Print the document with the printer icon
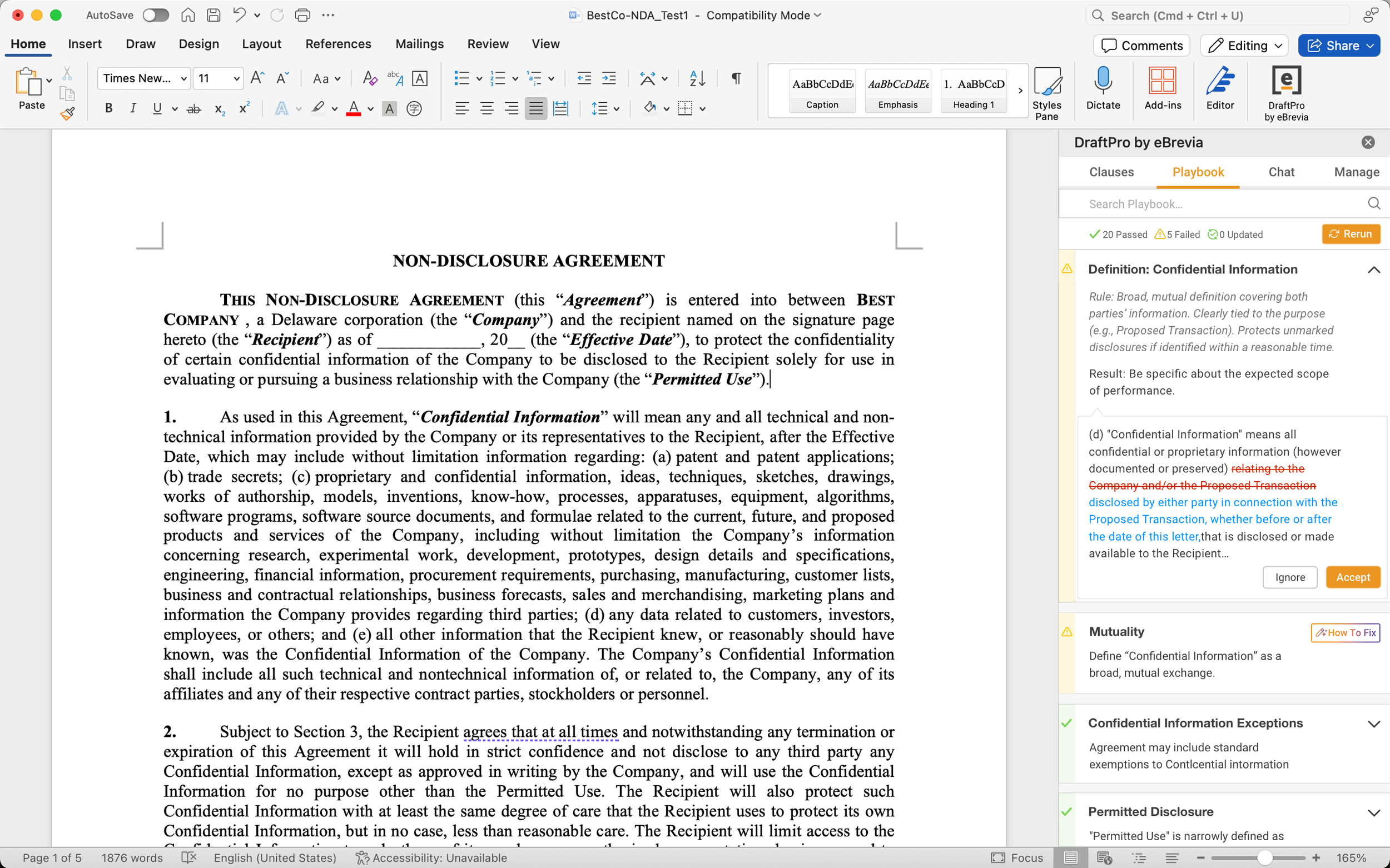This screenshot has height=868, width=1390. coord(302,16)
